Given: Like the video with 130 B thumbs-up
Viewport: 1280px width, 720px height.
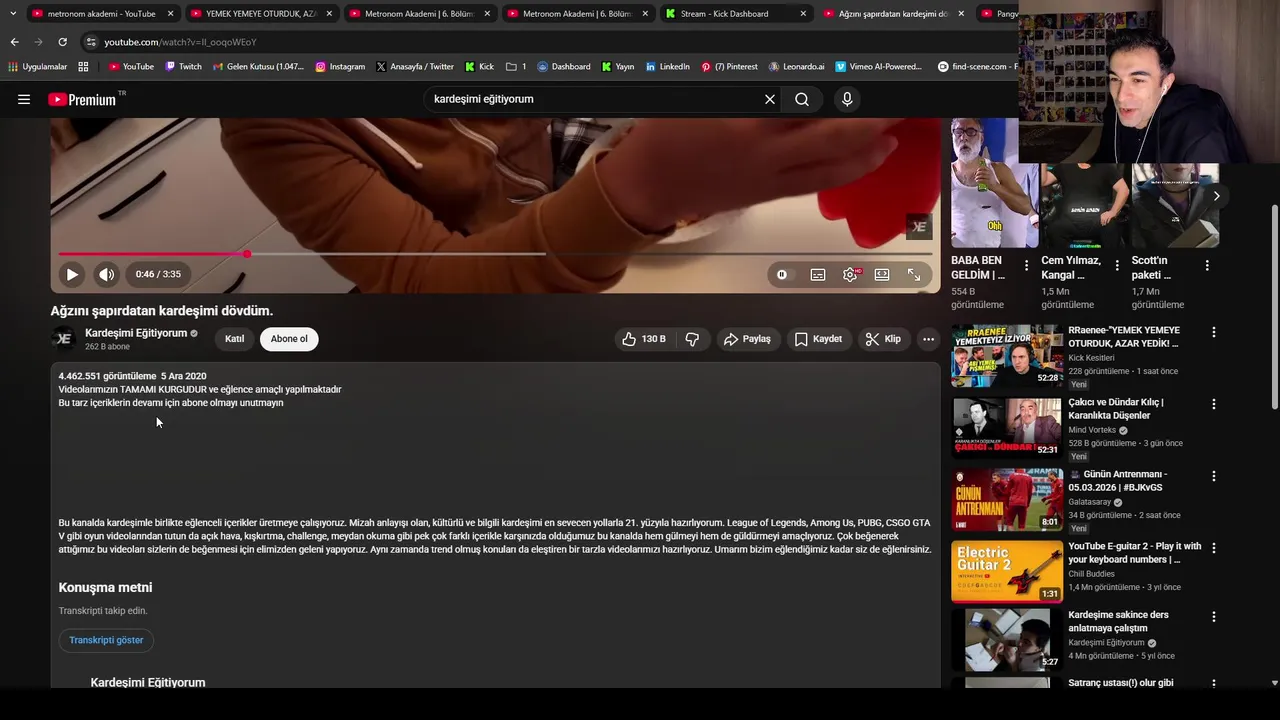Looking at the screenshot, I should pyautogui.click(x=643, y=339).
